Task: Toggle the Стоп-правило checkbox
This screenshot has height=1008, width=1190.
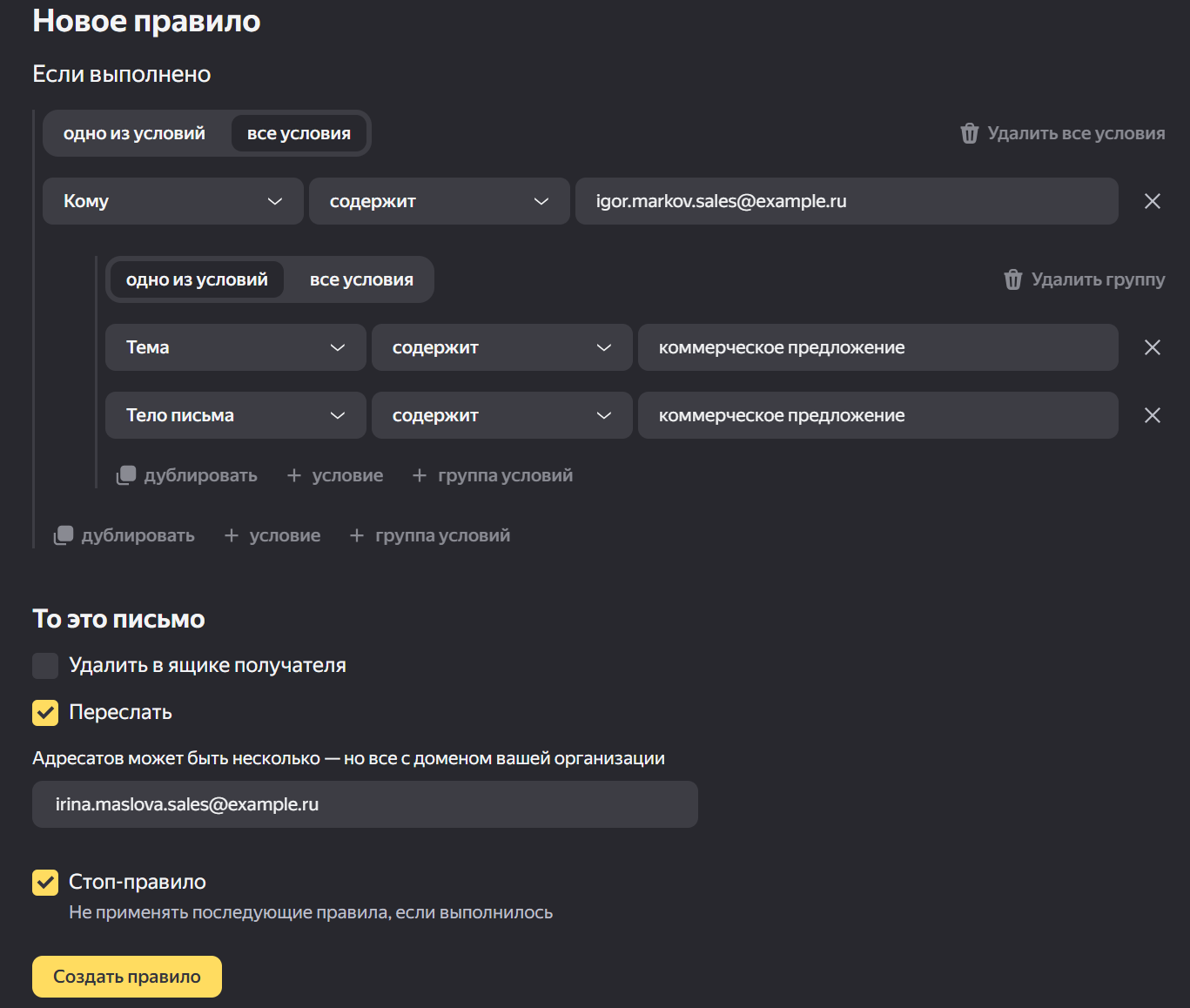Action: click(x=45, y=883)
